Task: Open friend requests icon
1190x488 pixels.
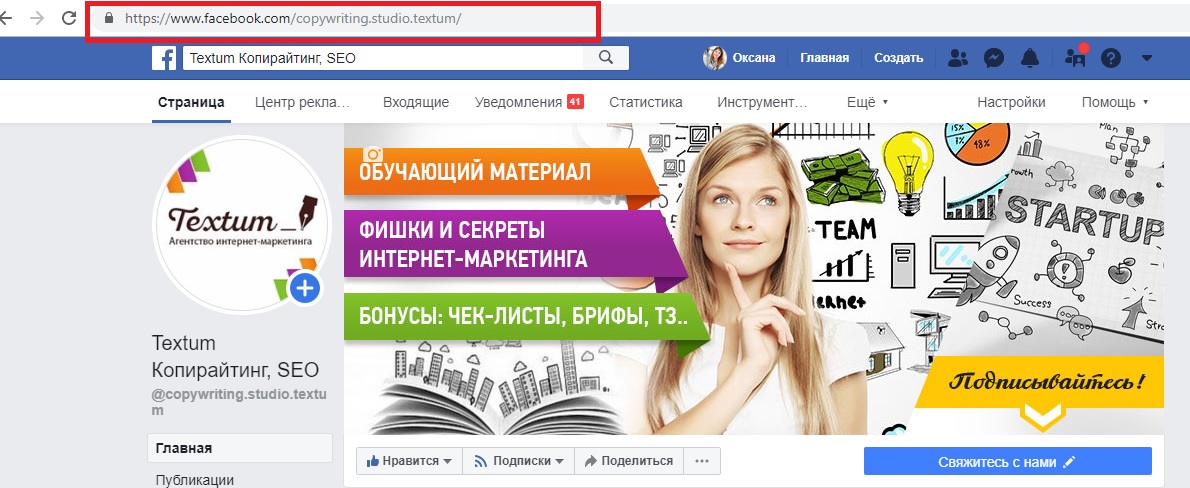Action: click(959, 58)
